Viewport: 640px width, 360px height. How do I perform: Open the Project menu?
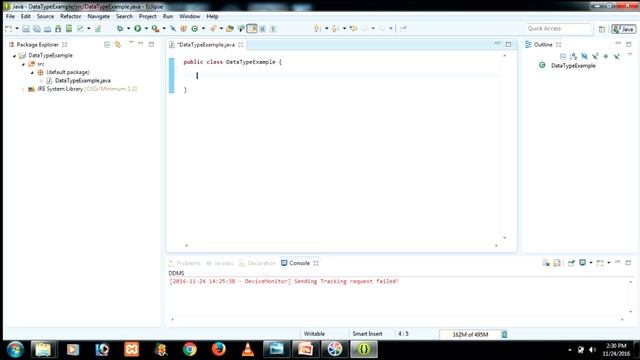pos(147,16)
